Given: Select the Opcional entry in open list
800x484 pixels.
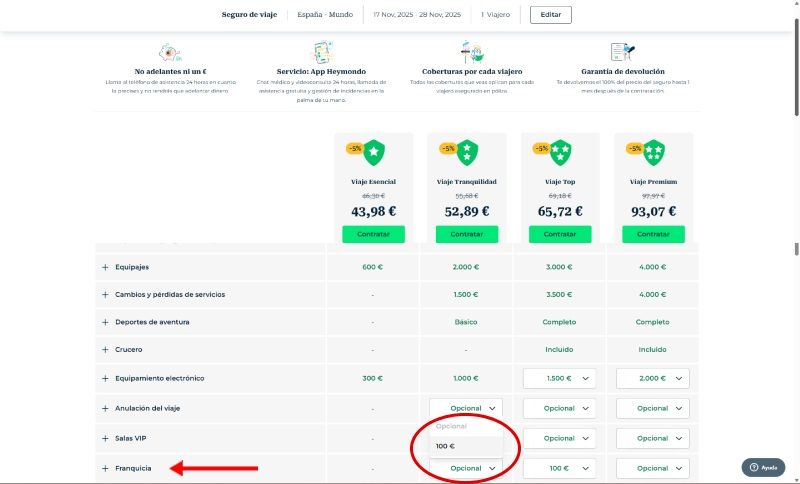Looking at the screenshot, I should point(452,426).
